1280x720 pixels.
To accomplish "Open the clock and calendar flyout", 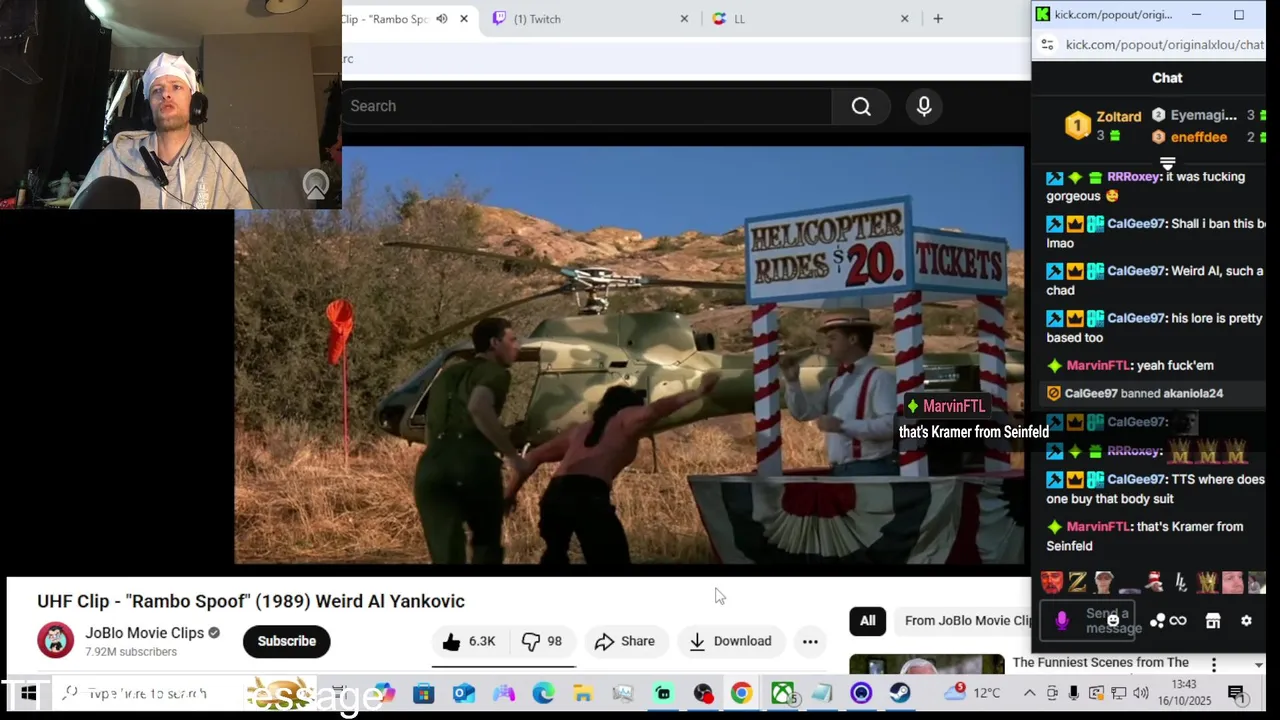I will 1184,693.
